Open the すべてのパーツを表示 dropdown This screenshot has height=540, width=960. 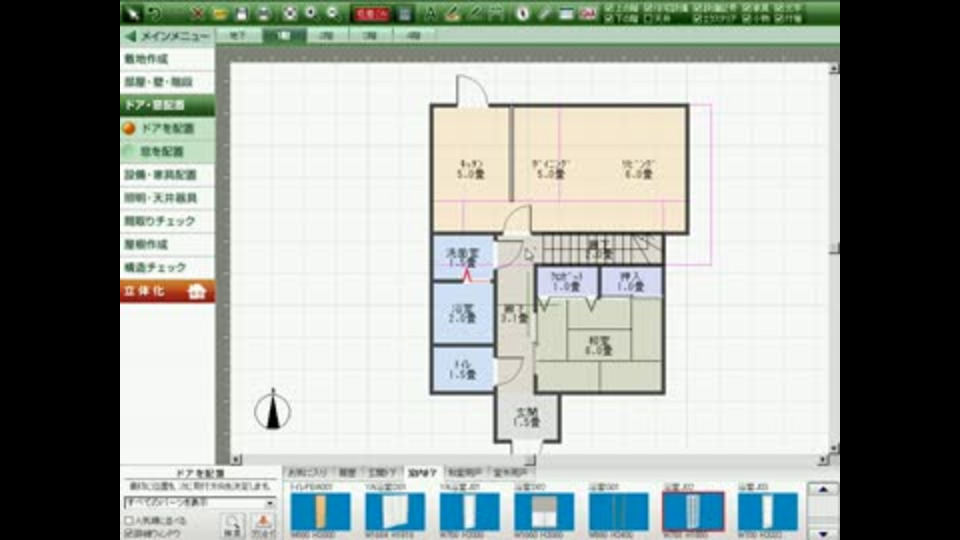click(200, 503)
